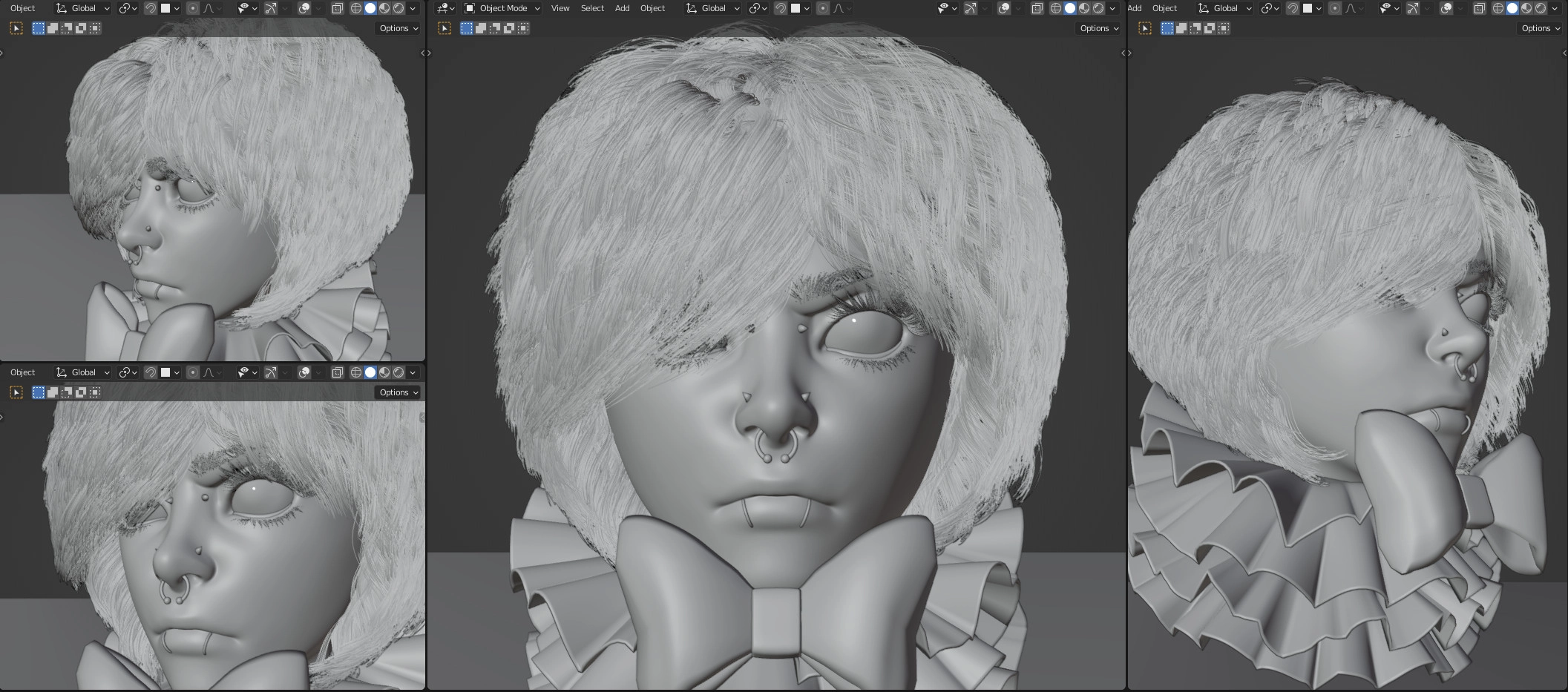This screenshot has width=1568, height=692.
Task: Choose Extend selection mode in center viewport
Action: click(x=481, y=28)
